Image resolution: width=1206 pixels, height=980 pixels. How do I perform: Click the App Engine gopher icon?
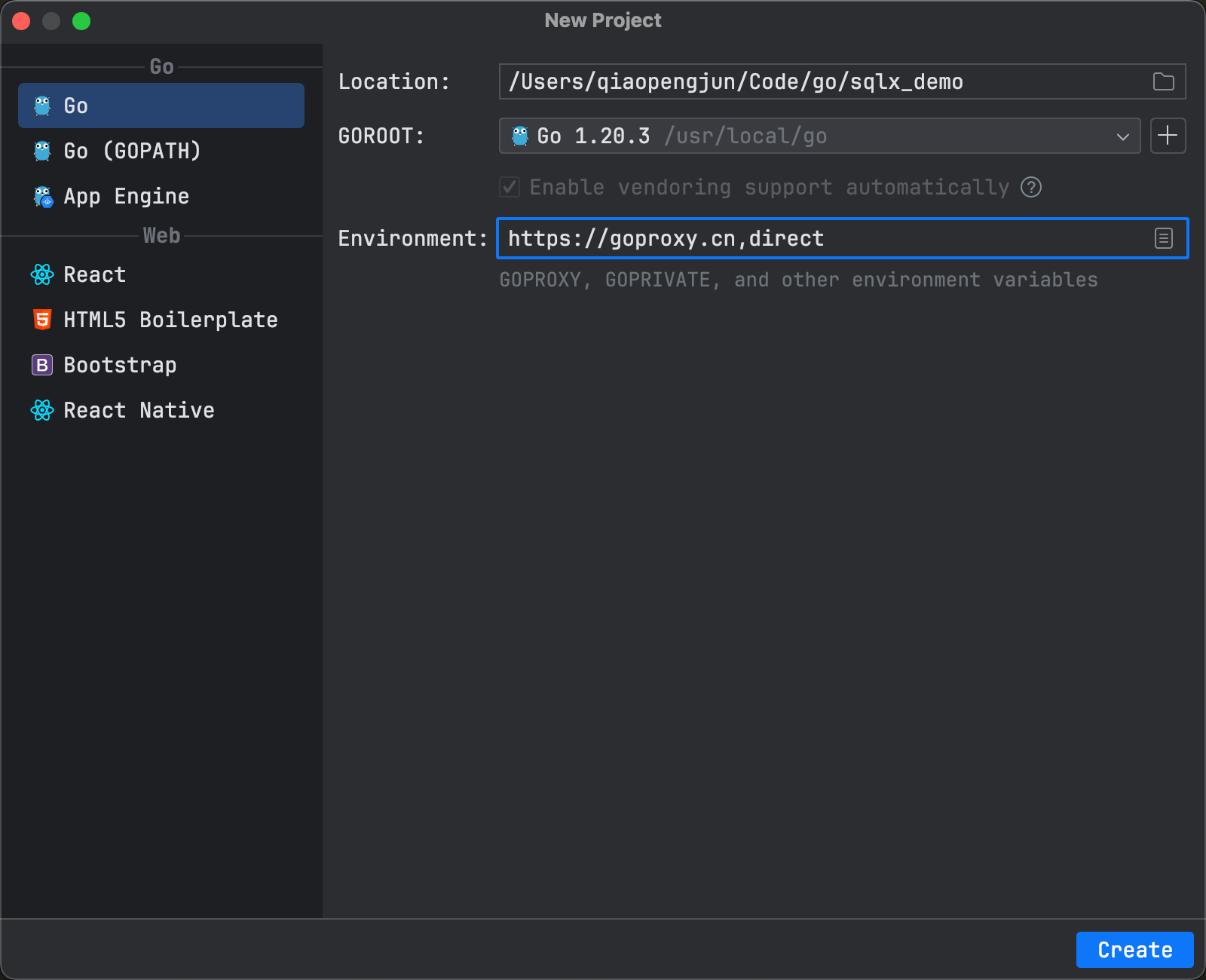point(43,197)
